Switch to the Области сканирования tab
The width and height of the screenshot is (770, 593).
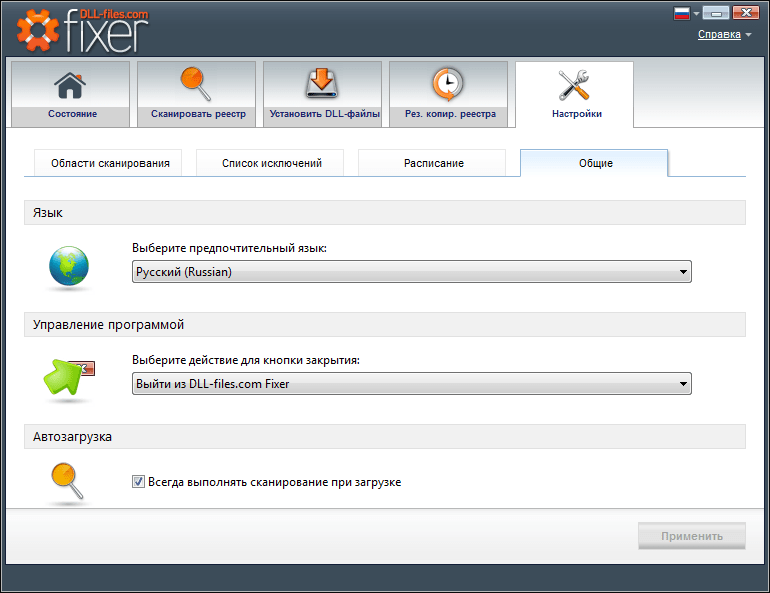108,162
